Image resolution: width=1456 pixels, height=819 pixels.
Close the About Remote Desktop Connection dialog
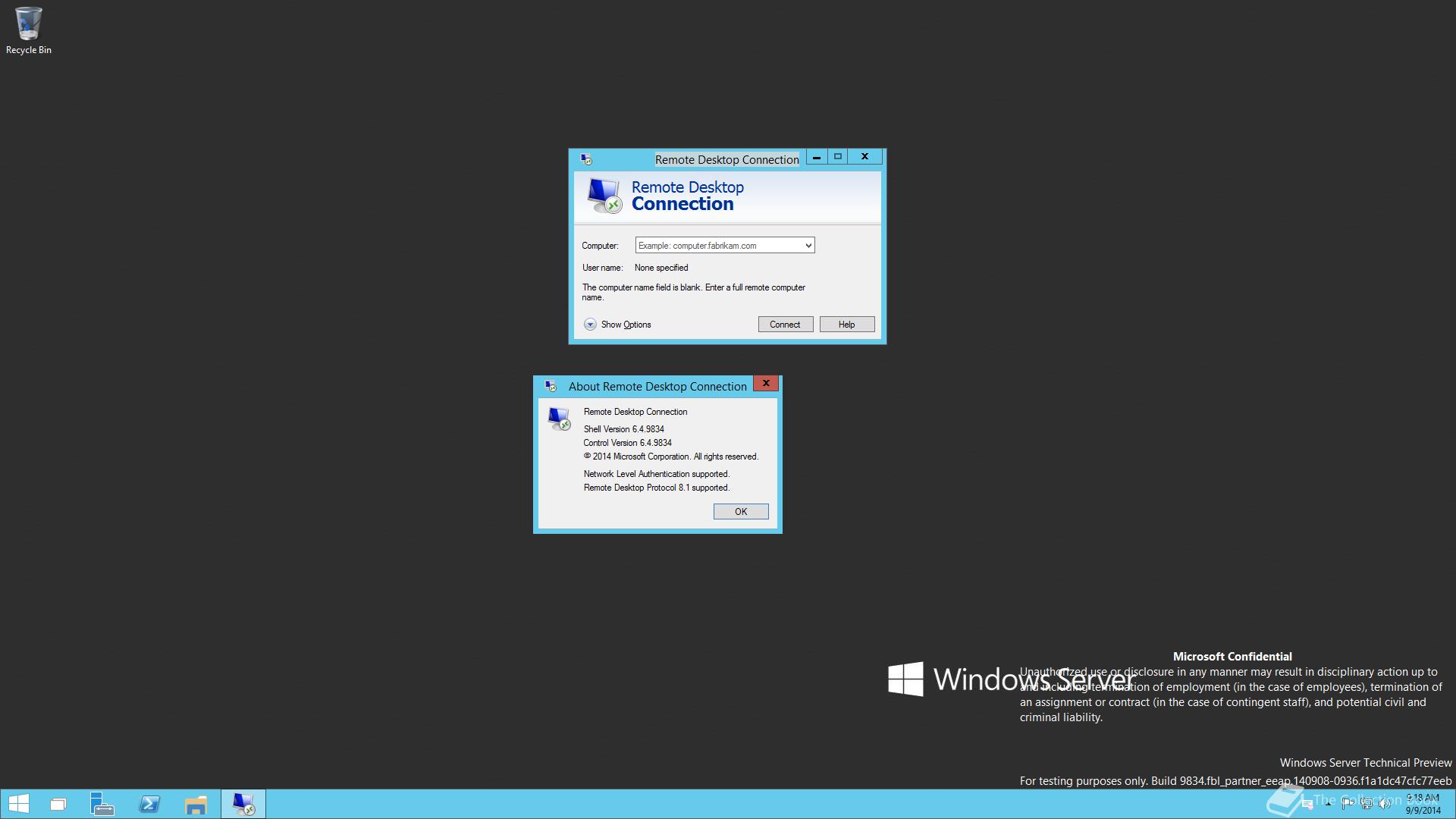766,384
